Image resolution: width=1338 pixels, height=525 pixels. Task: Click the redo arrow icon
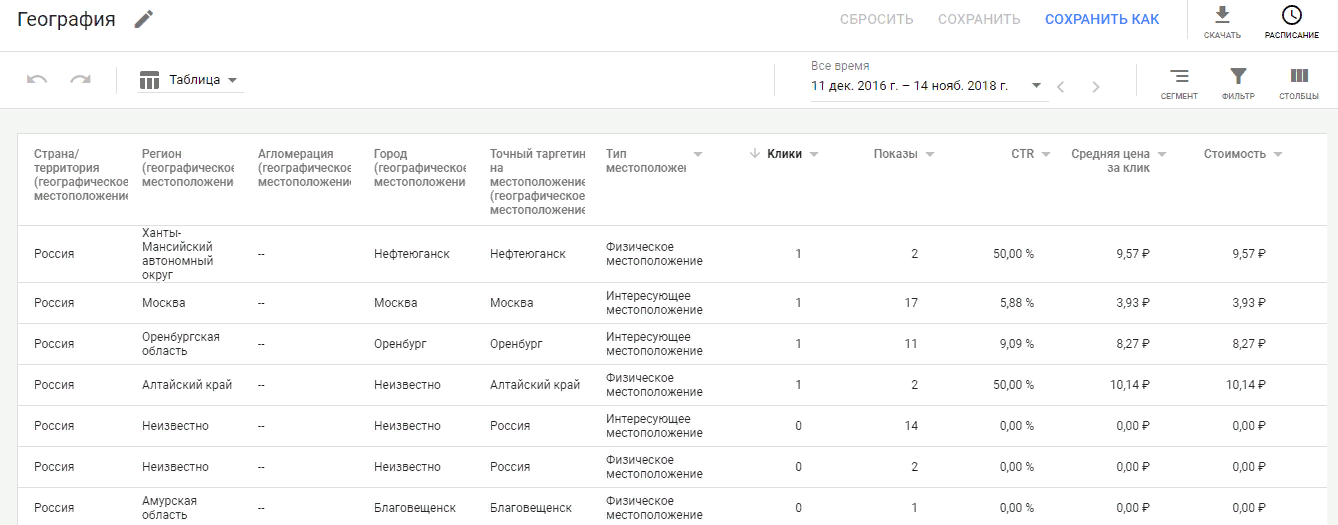point(80,80)
